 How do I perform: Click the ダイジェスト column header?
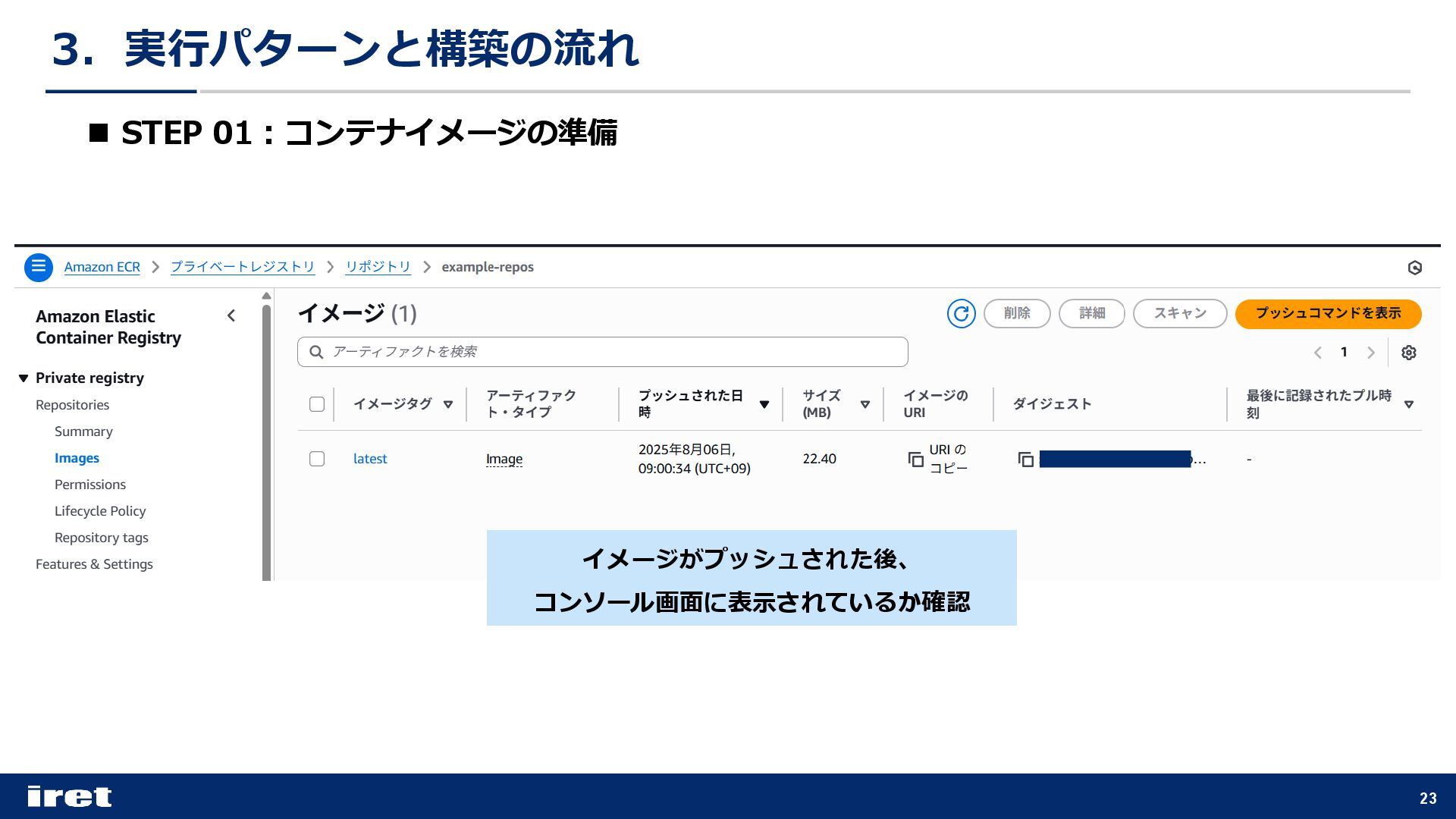[1053, 404]
